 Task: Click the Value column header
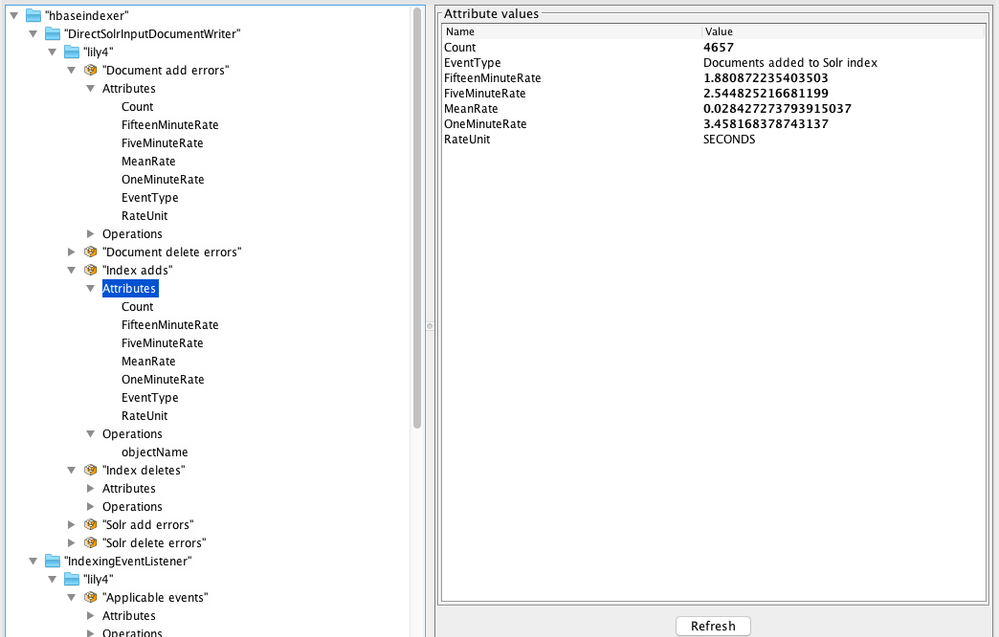click(843, 31)
